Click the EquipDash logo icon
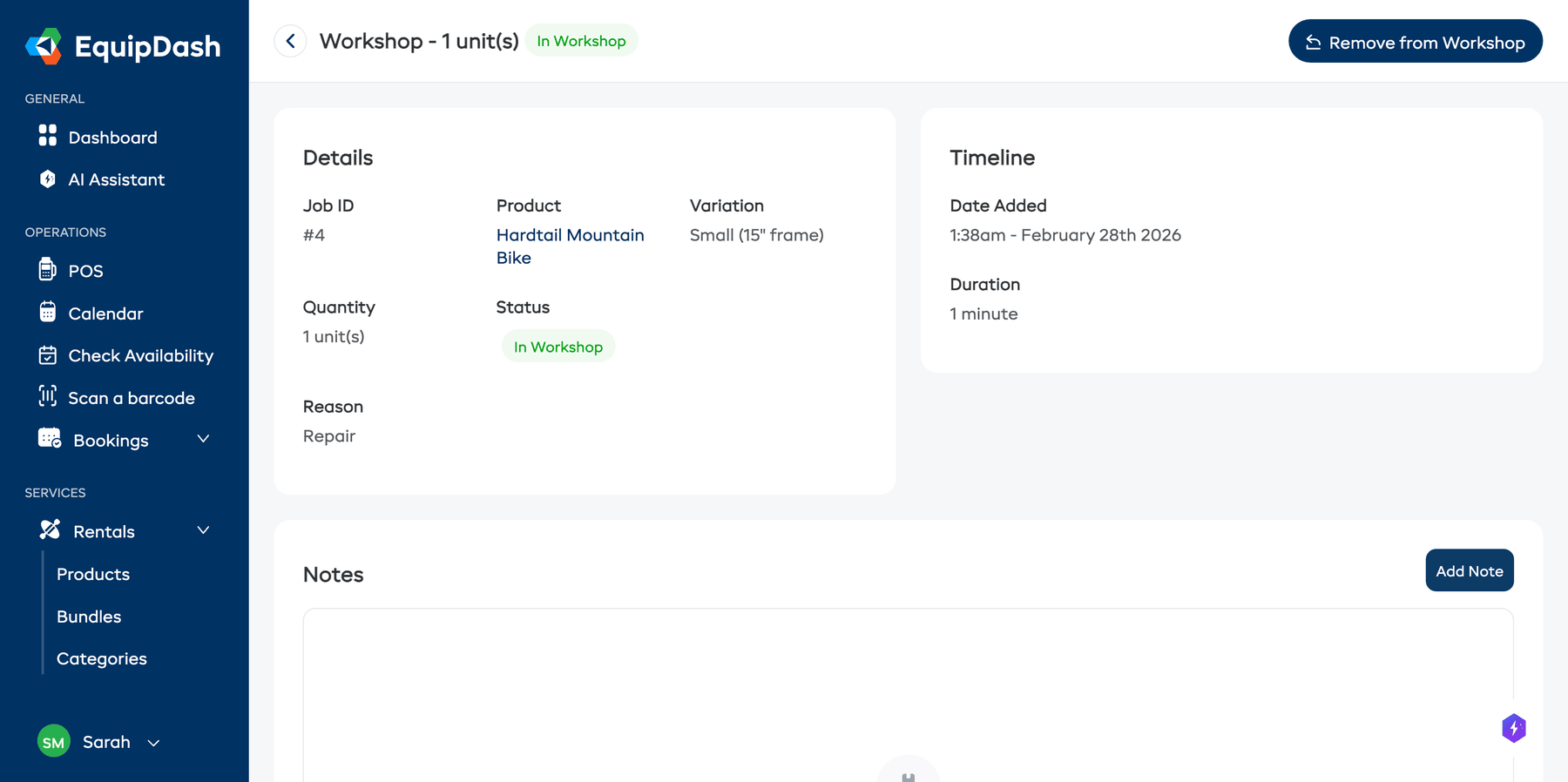This screenshot has width=1568, height=782. (44, 46)
